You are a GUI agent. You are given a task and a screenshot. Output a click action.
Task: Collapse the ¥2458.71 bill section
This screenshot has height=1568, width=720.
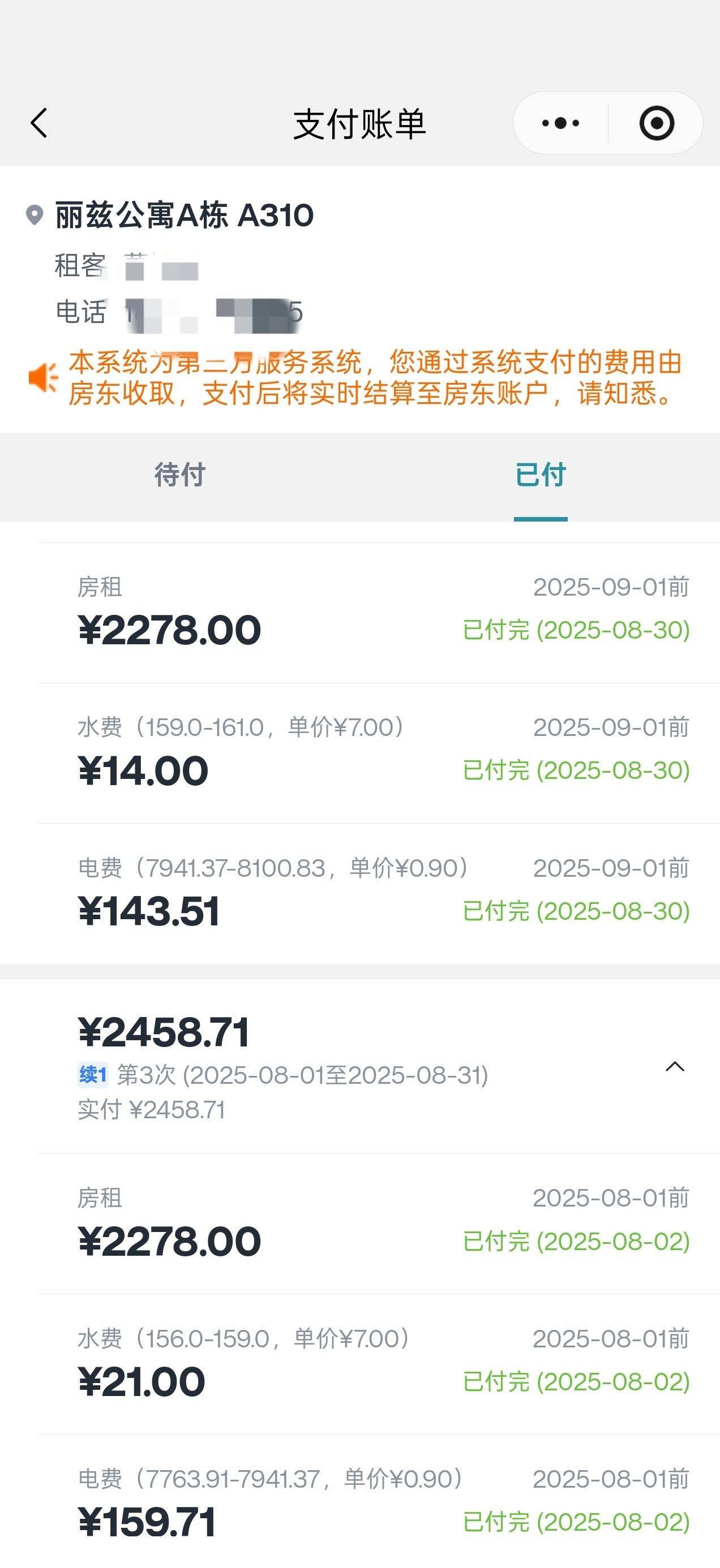click(x=674, y=1066)
